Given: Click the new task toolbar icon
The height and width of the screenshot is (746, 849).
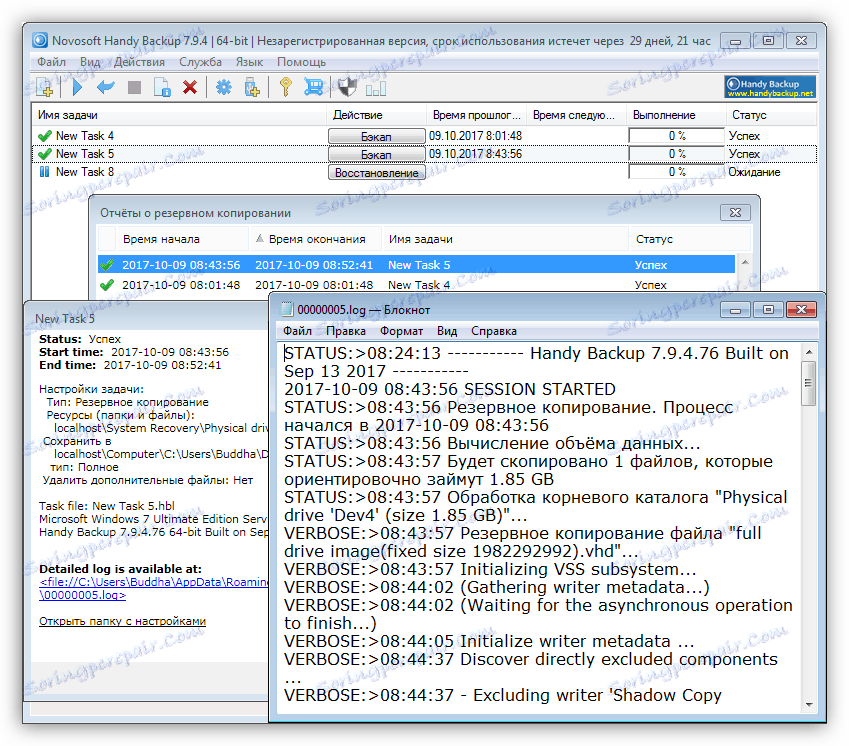Looking at the screenshot, I should 45,88.
